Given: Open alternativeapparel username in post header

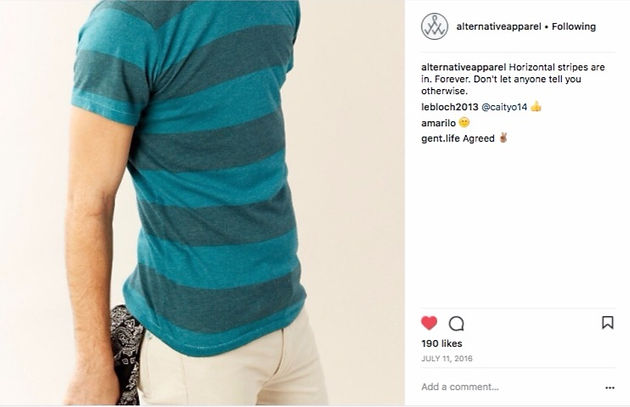Looking at the screenshot, I should 499,27.
